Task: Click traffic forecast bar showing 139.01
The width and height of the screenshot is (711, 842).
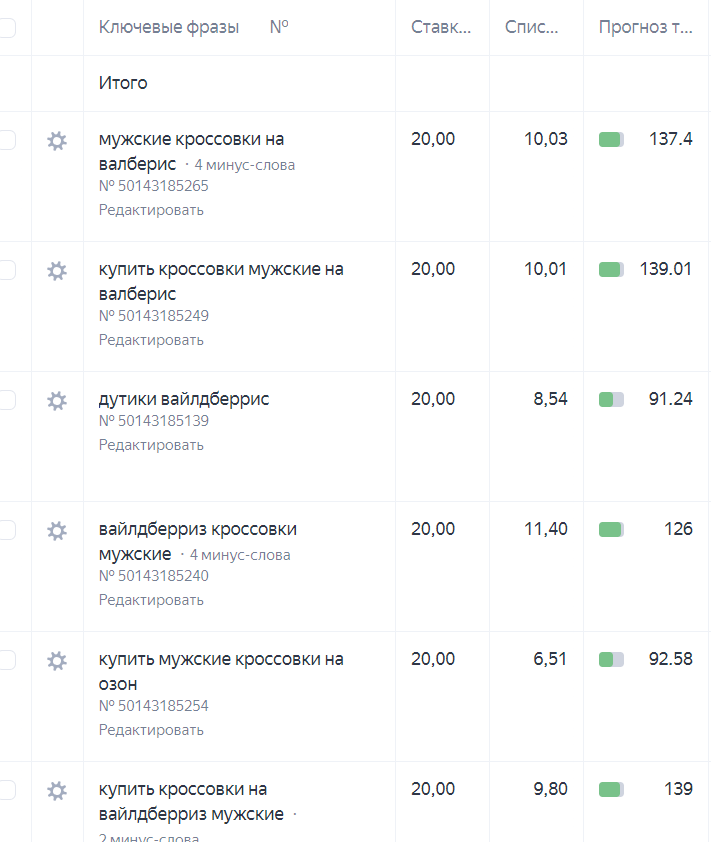Action: [611, 270]
